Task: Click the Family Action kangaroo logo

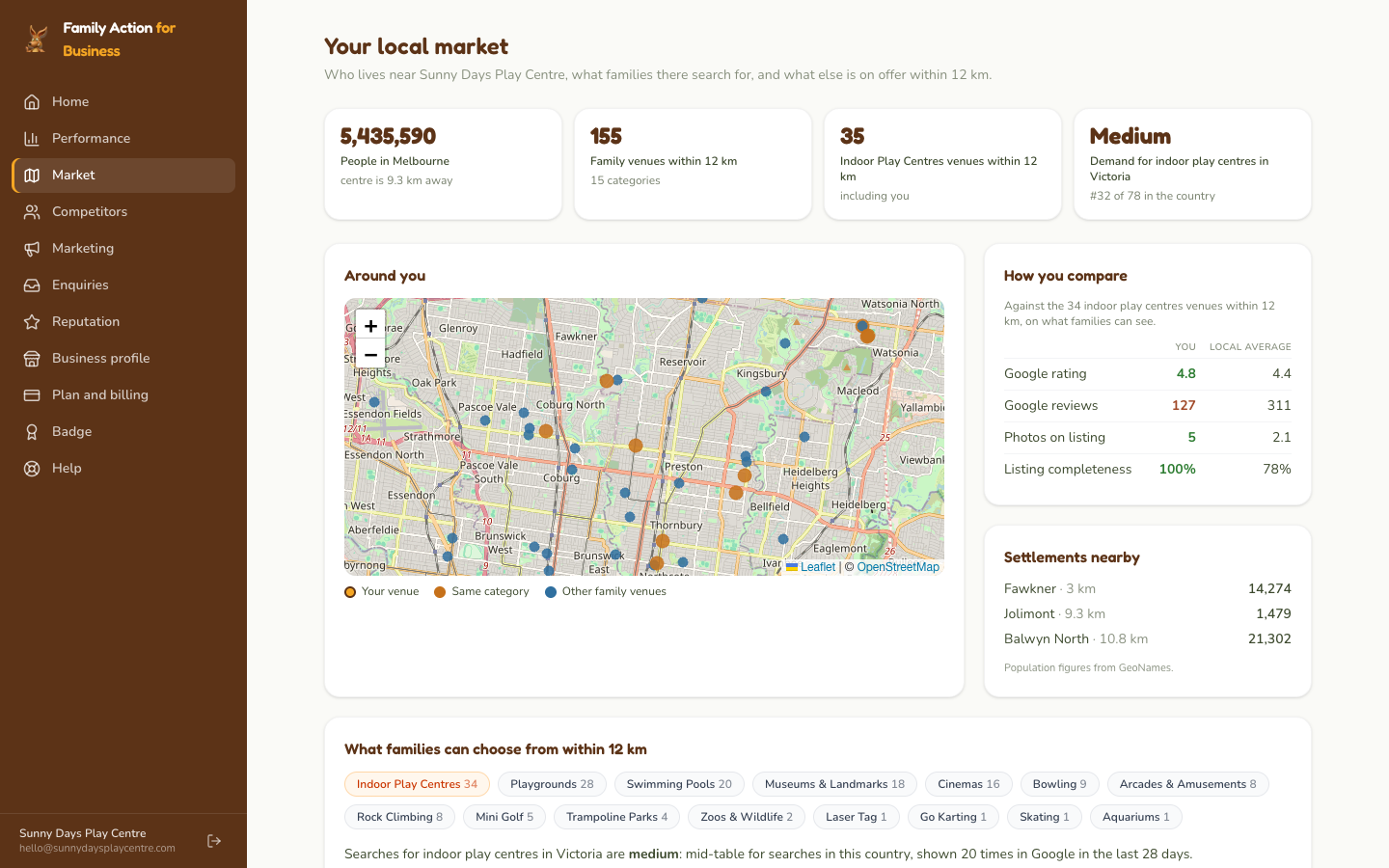Action: point(37,39)
